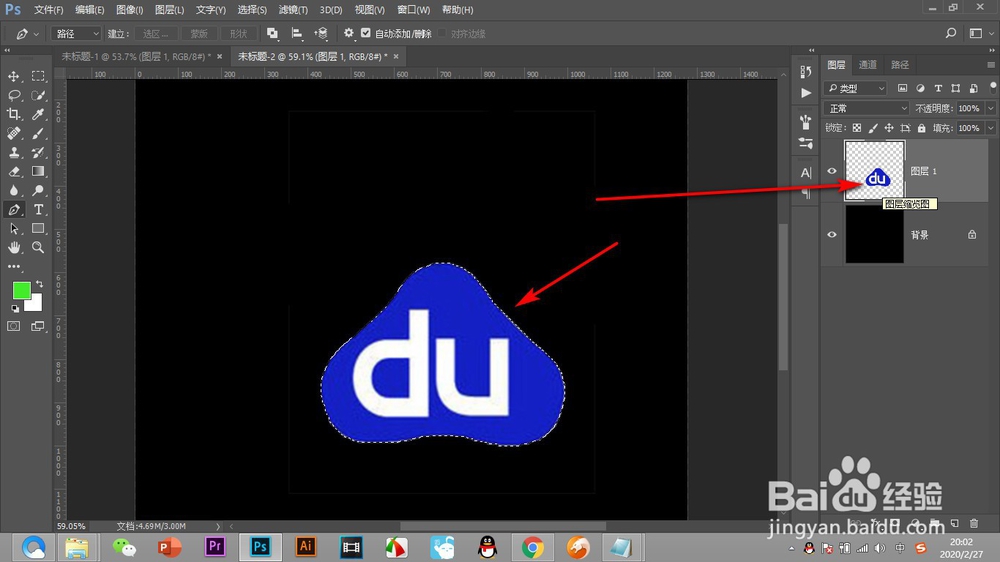Select the Horizontal Type tool
This screenshot has width=1000, height=562.
pyautogui.click(x=38, y=209)
